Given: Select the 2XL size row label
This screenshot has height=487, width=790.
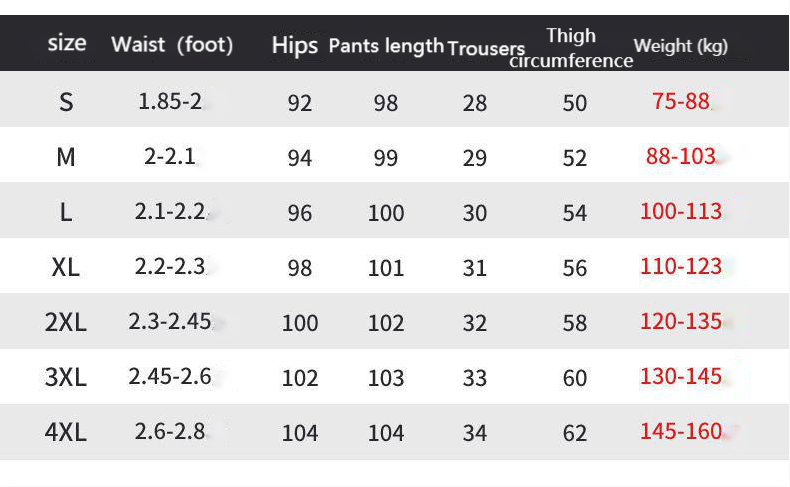Looking at the screenshot, I should (x=66, y=322).
